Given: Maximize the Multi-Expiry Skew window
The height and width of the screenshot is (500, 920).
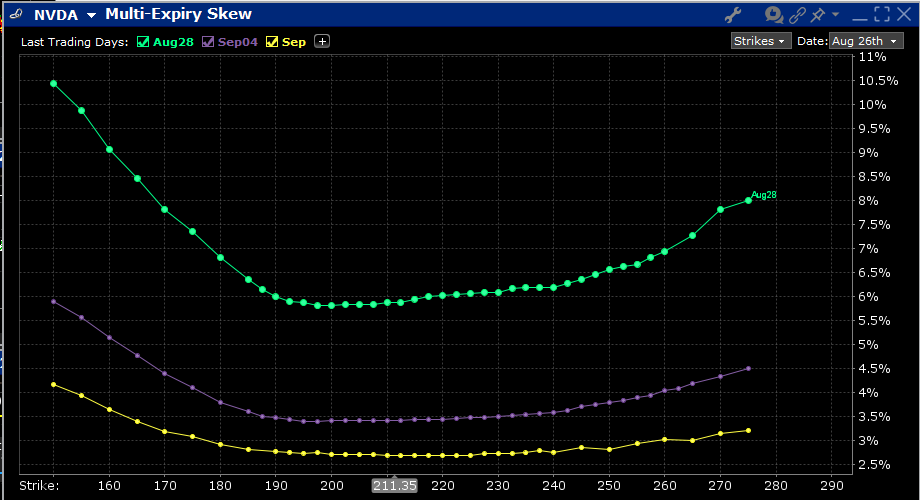Looking at the screenshot, I should coord(882,14).
